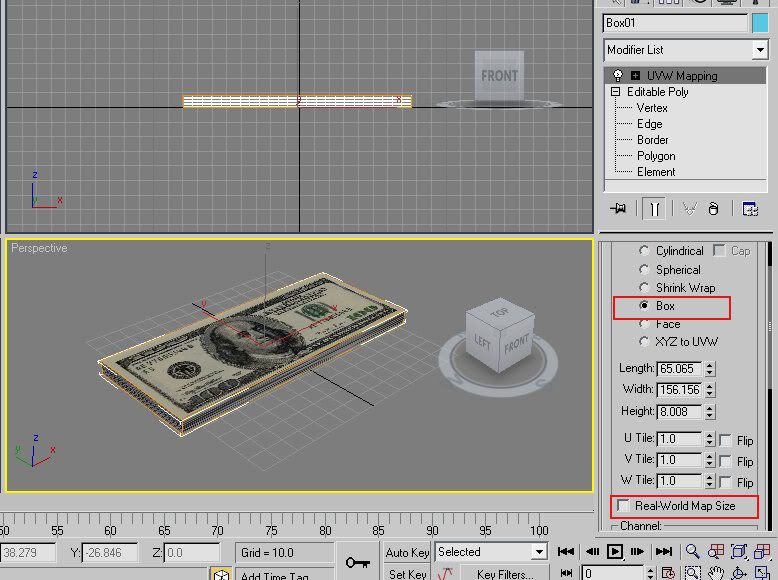778x580 pixels.
Task: Enable the W Tile Flip checkbox
Action: [x=725, y=482]
